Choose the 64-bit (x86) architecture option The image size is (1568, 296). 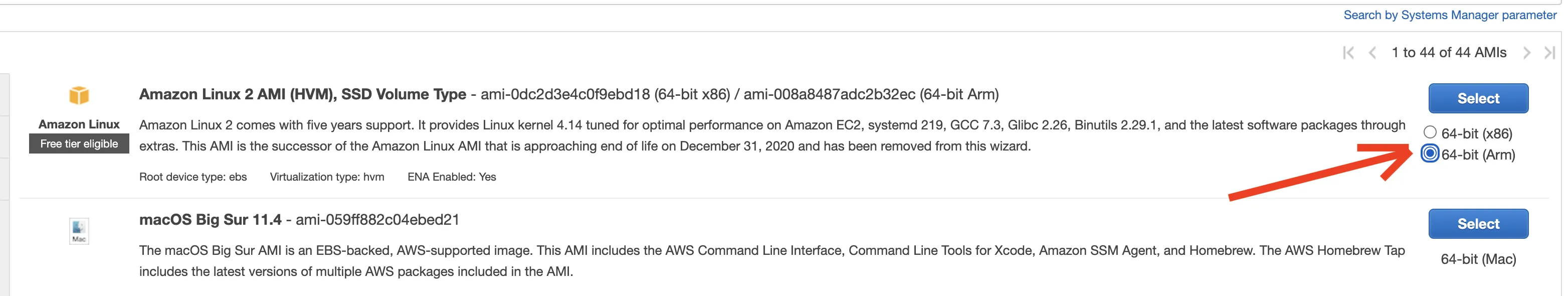[1430, 132]
